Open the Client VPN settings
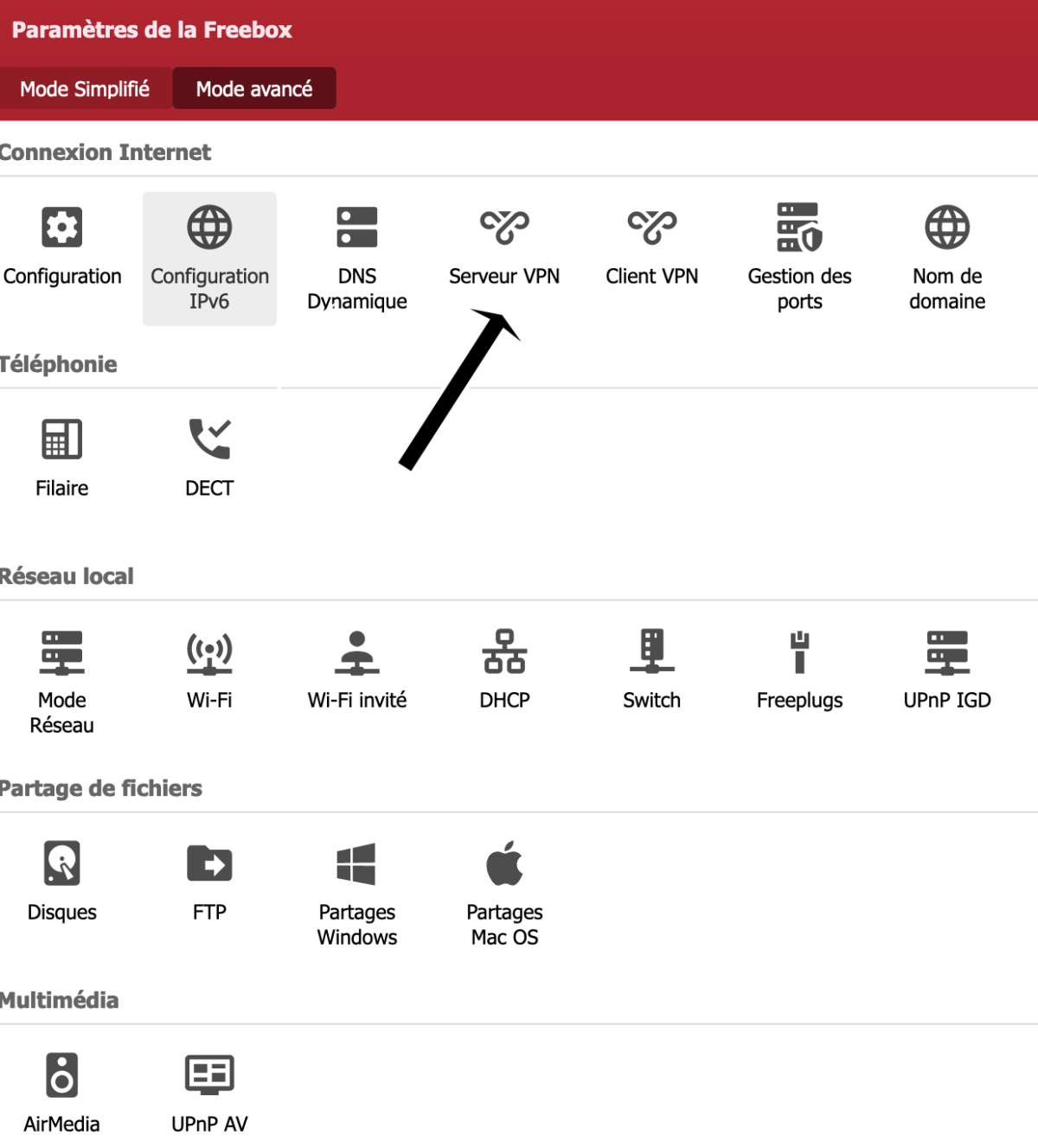The height and width of the screenshot is (1148, 1038). click(651, 228)
